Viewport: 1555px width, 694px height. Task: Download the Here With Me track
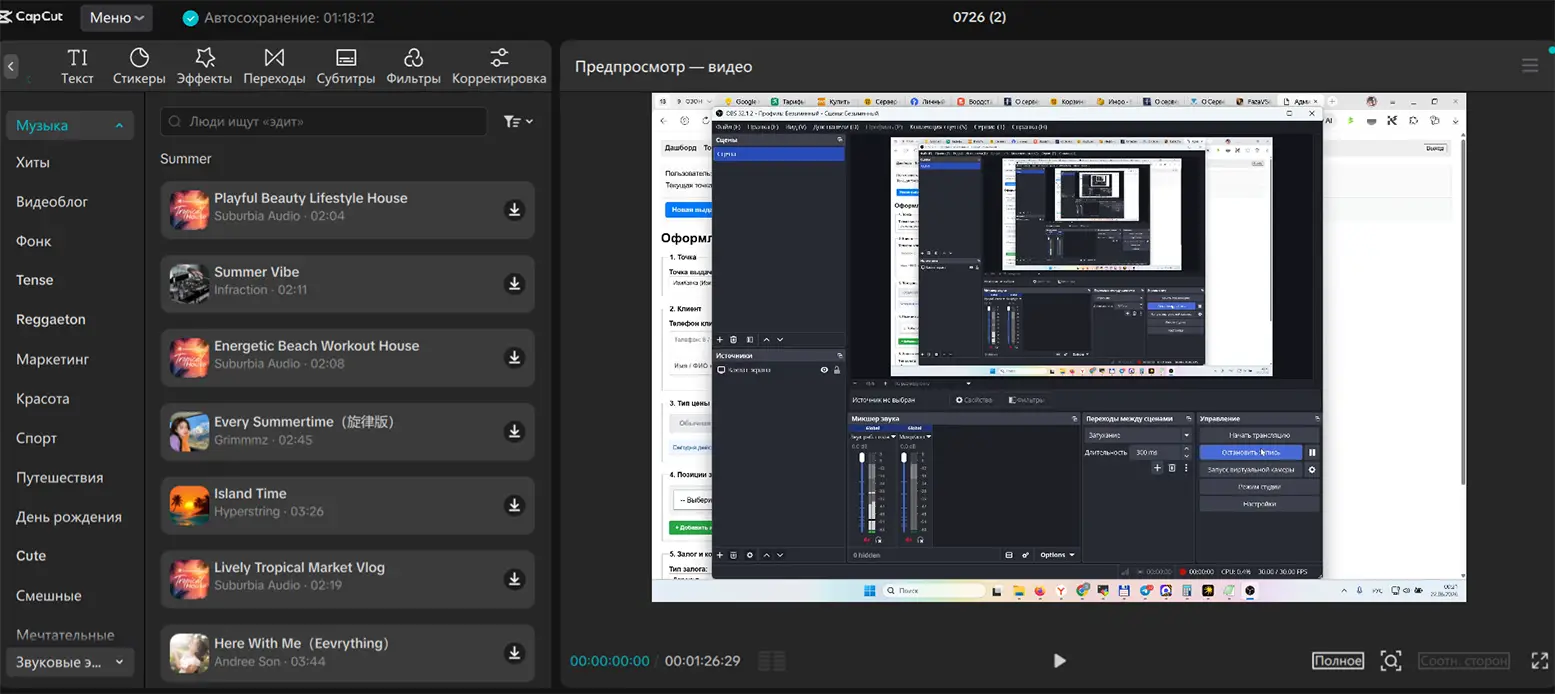click(x=514, y=653)
